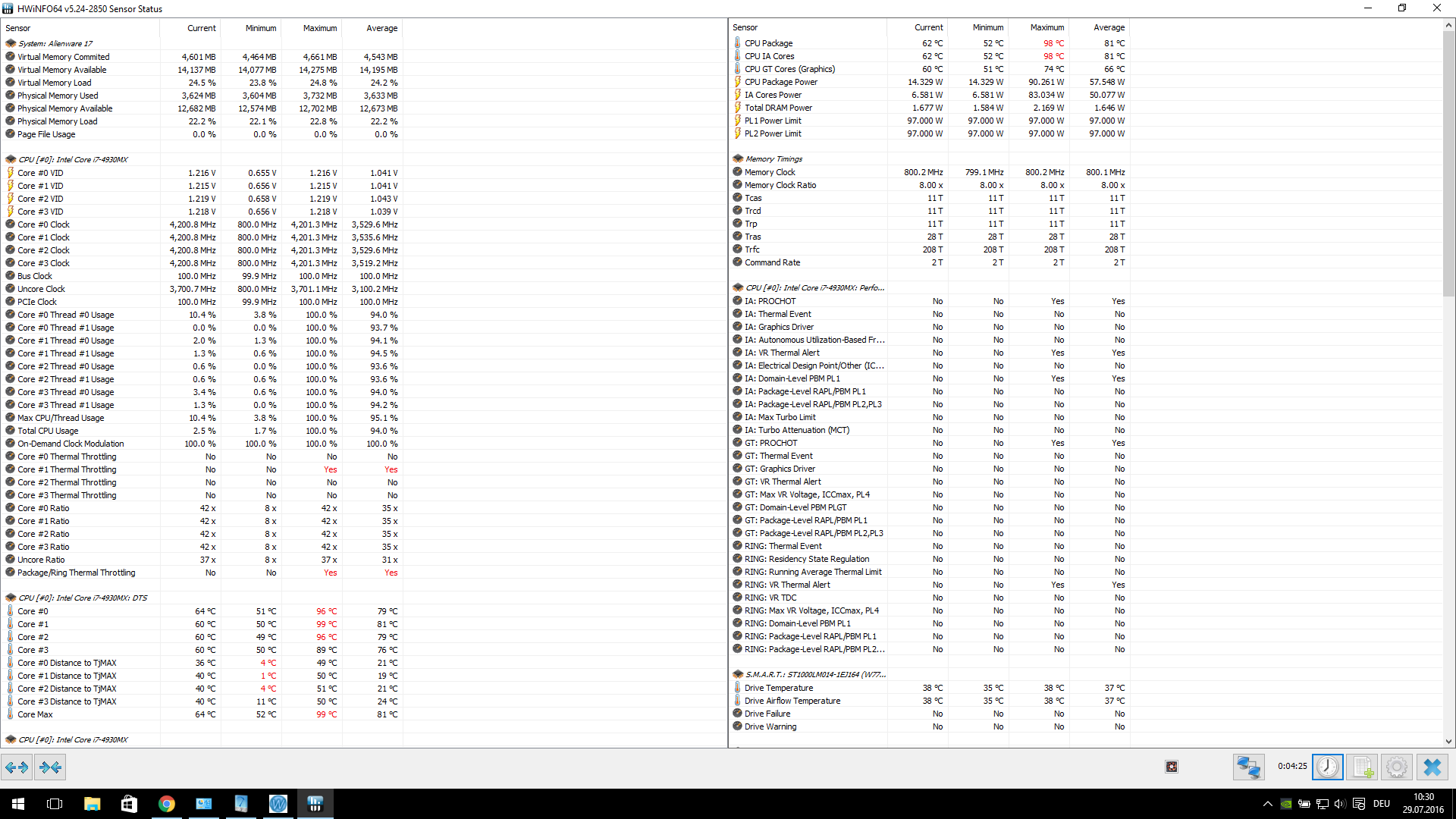Open the battery status tray icon

pyautogui.click(x=1304, y=804)
